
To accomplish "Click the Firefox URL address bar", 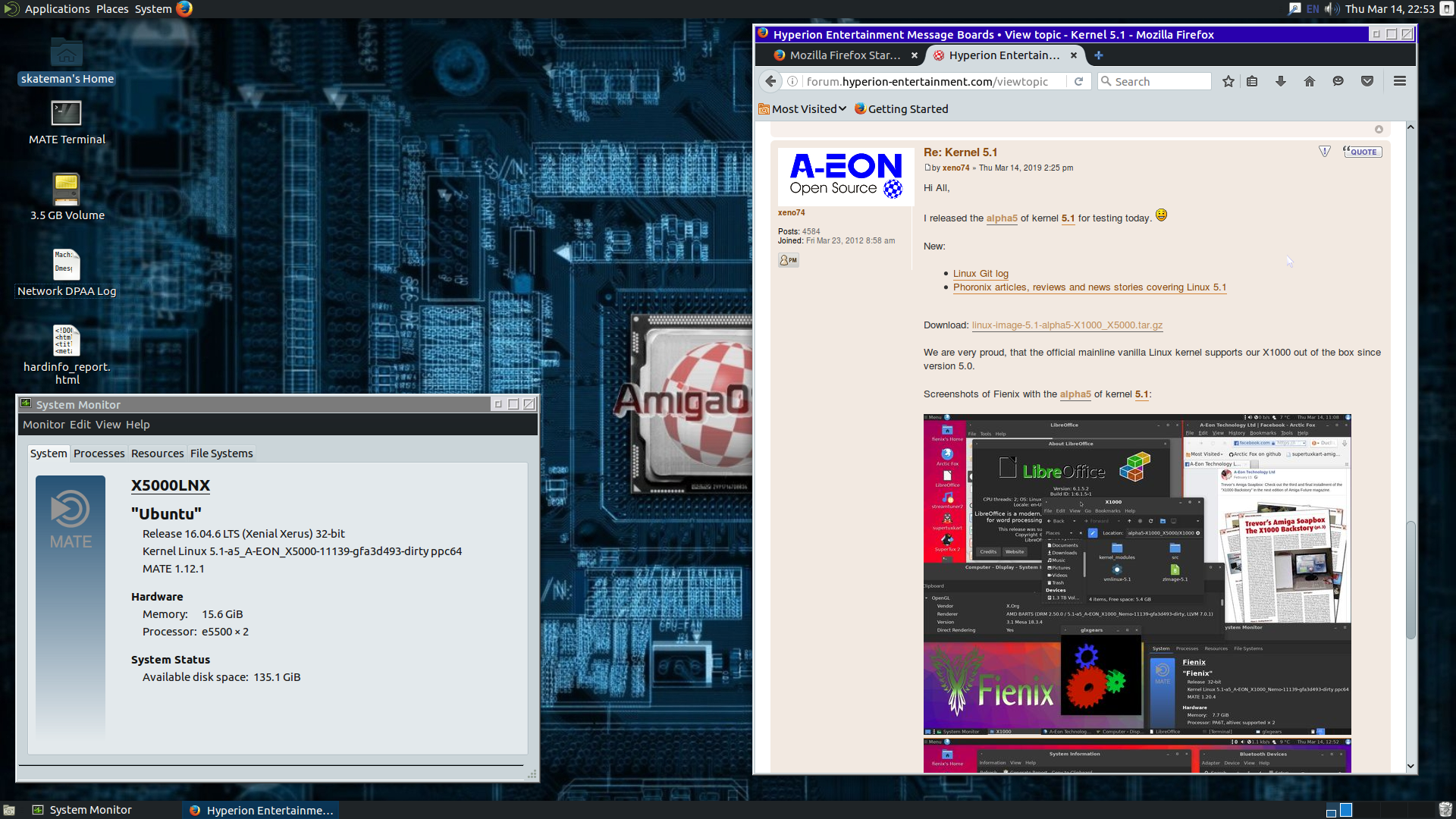I will coord(934,81).
